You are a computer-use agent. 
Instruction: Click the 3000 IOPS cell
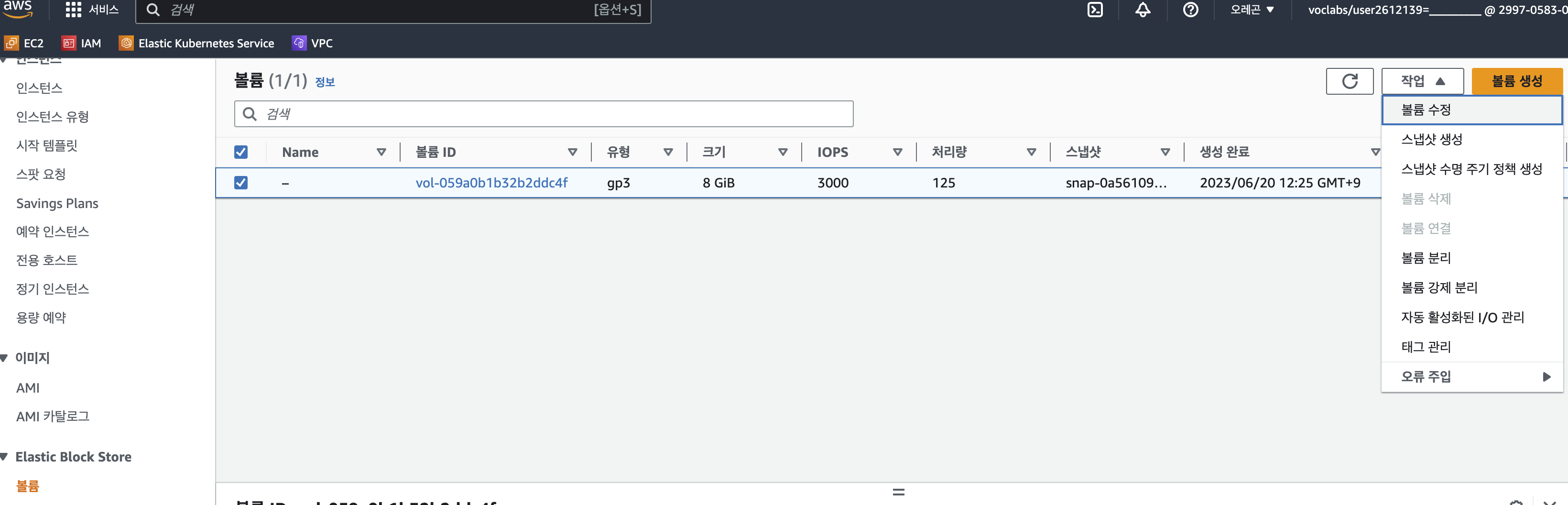coord(833,183)
